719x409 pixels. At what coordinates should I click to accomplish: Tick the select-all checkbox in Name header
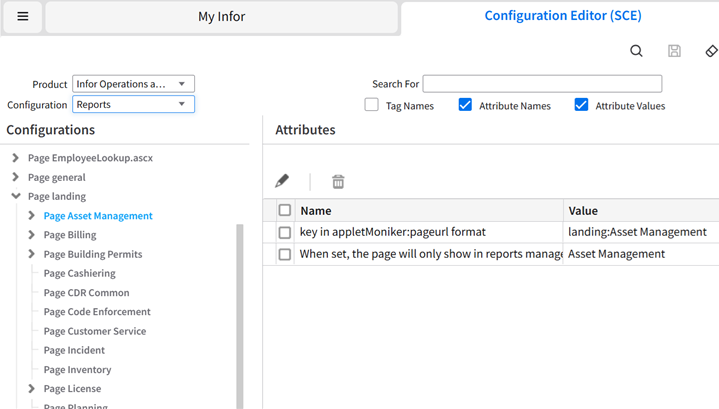(285, 210)
